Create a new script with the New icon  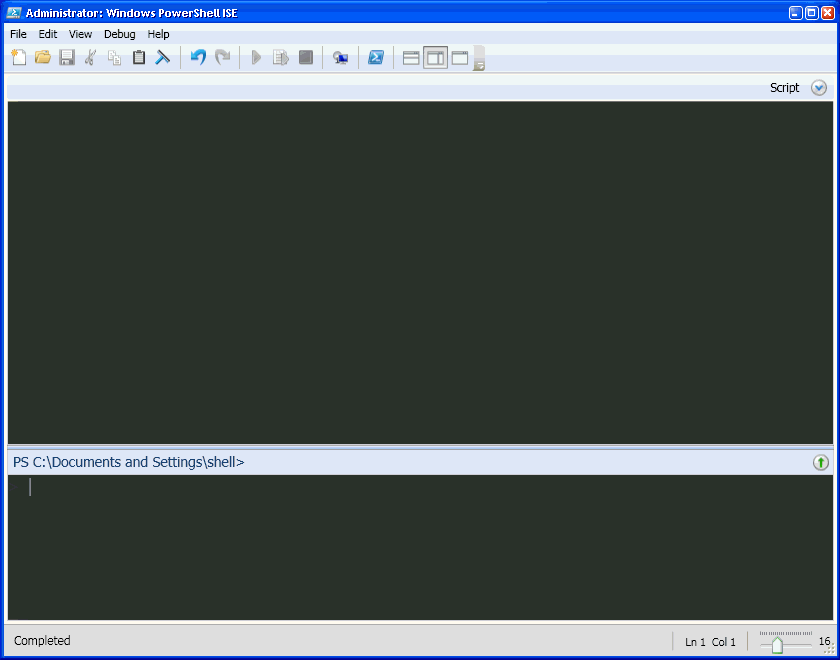point(19,57)
